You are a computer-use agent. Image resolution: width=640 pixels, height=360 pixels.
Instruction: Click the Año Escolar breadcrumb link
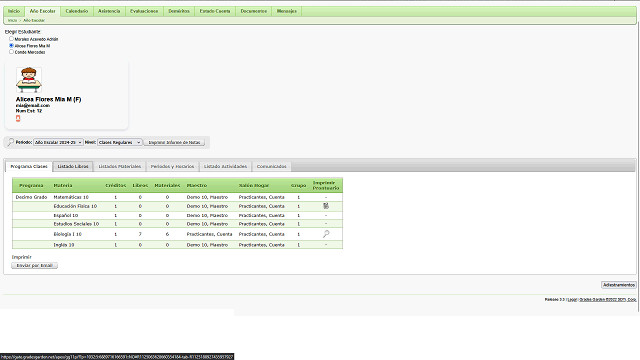click(x=34, y=20)
